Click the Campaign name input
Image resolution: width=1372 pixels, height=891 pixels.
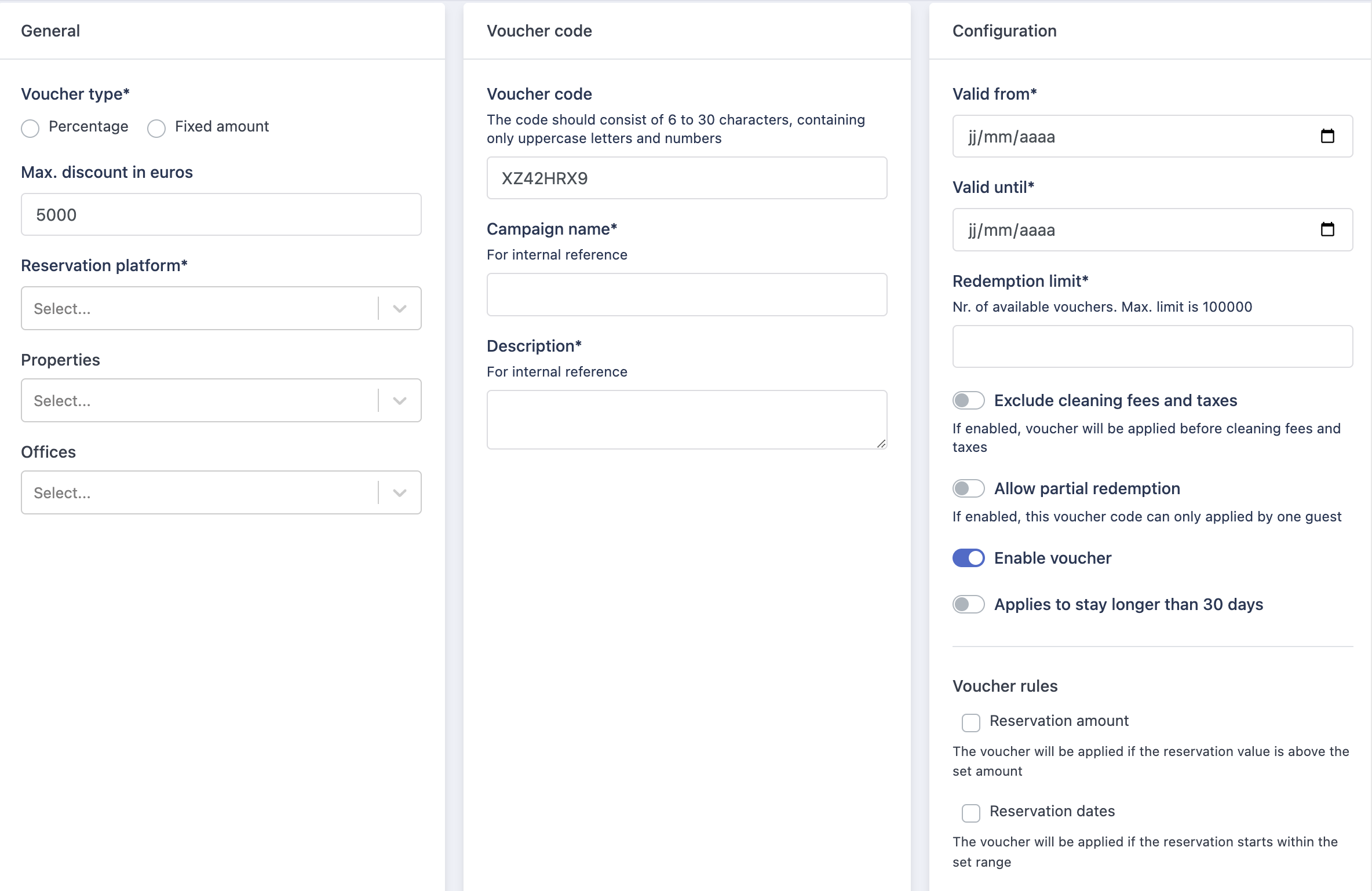[x=687, y=294]
